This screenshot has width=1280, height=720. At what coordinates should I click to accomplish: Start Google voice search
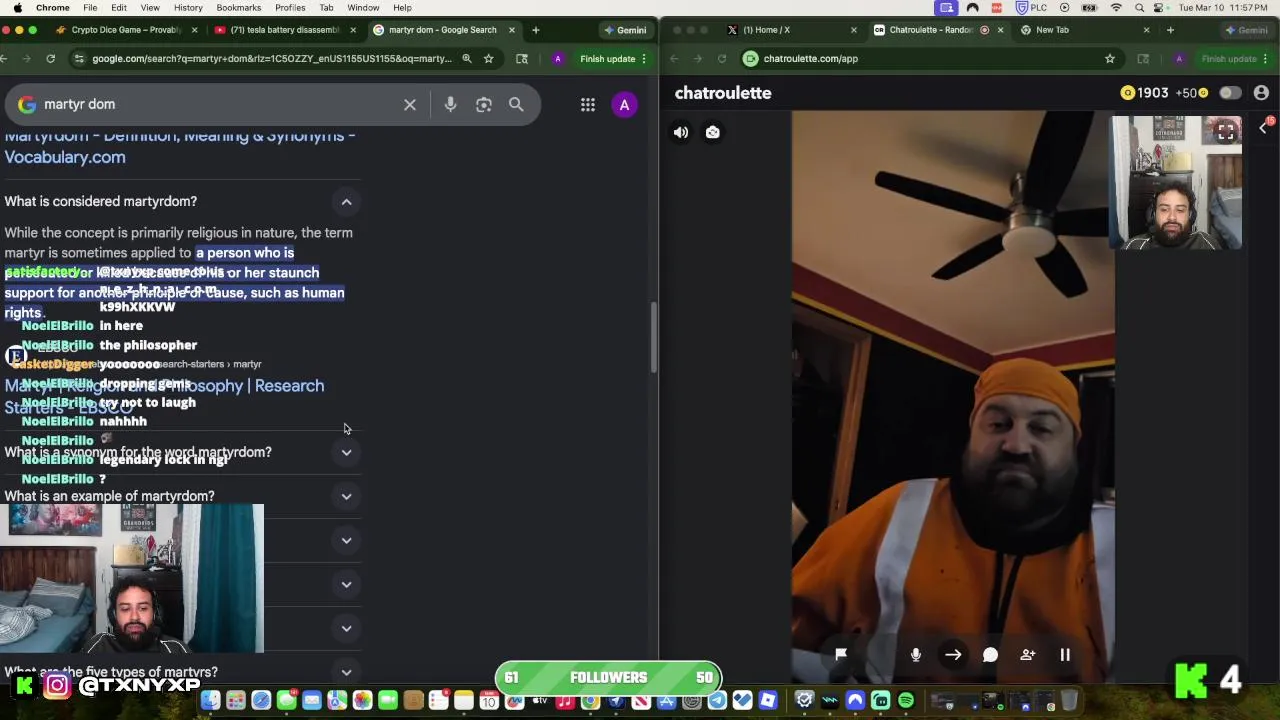click(450, 104)
